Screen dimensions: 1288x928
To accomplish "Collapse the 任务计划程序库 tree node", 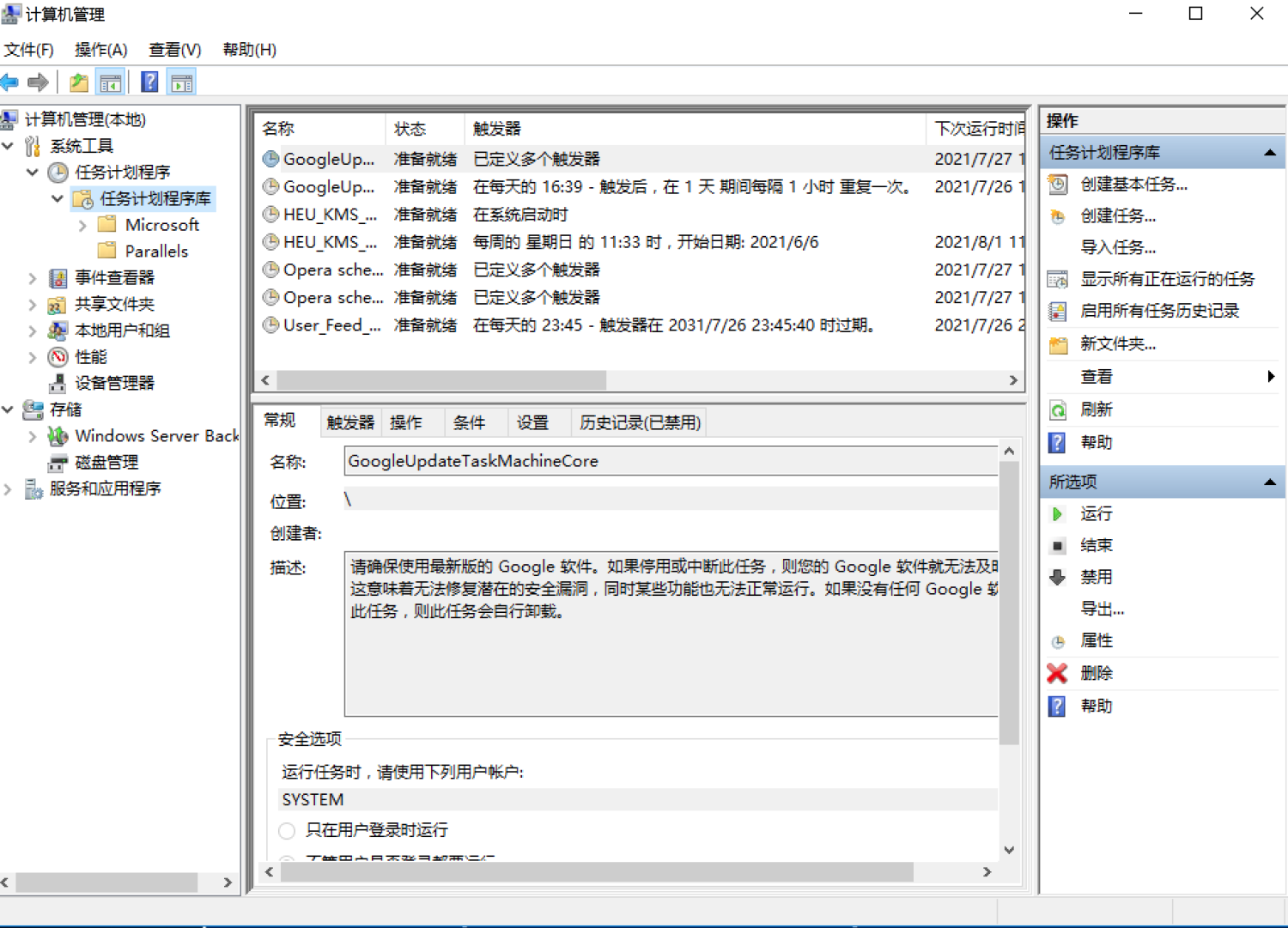I will (58, 199).
